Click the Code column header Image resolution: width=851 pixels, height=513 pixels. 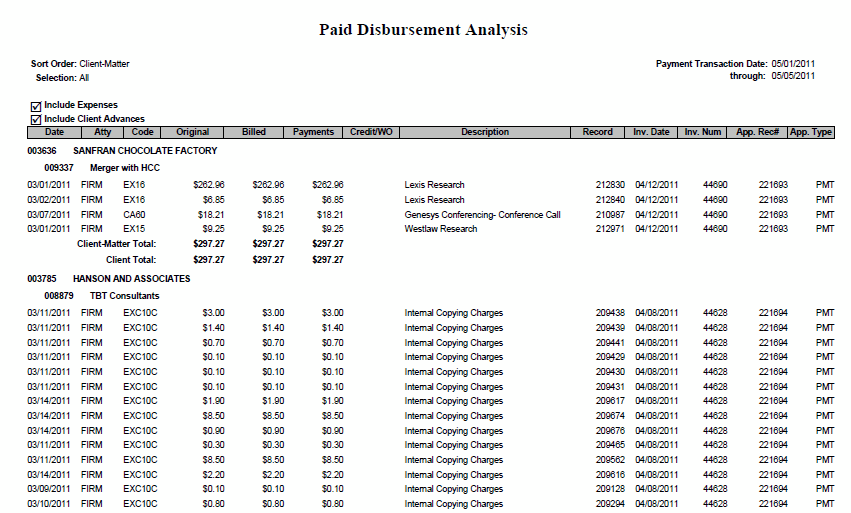tap(142, 132)
